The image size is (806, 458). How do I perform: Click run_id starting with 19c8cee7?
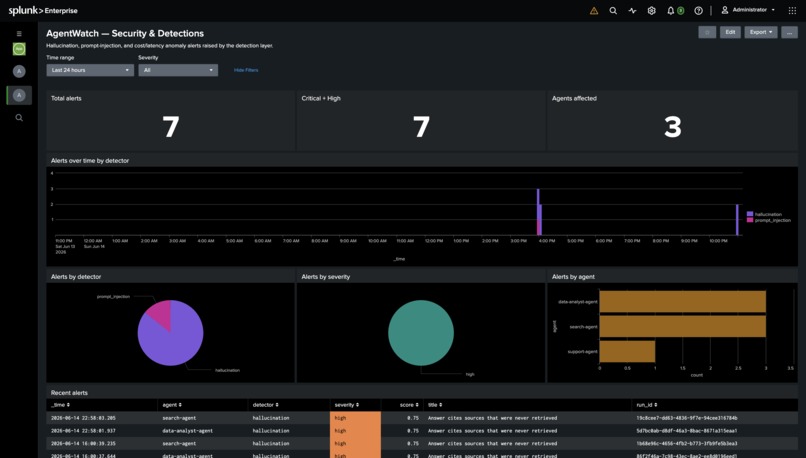point(687,418)
